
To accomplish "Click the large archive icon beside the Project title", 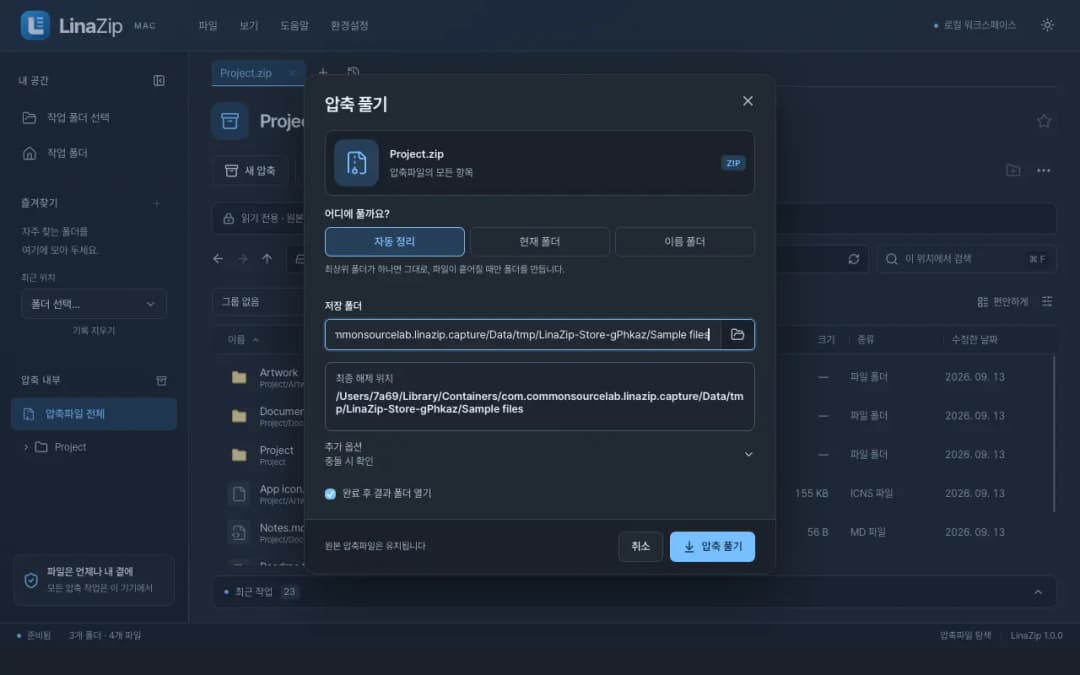I will pyautogui.click(x=230, y=121).
